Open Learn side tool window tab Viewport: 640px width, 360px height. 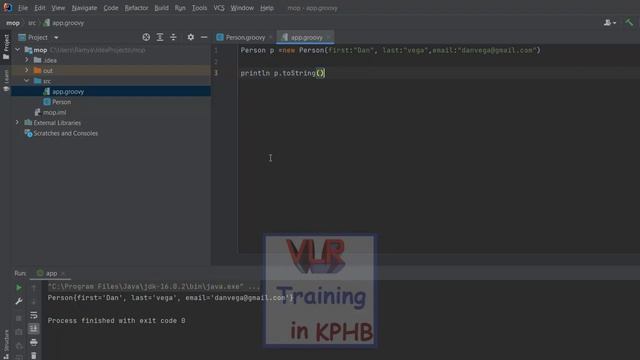(x=6, y=80)
